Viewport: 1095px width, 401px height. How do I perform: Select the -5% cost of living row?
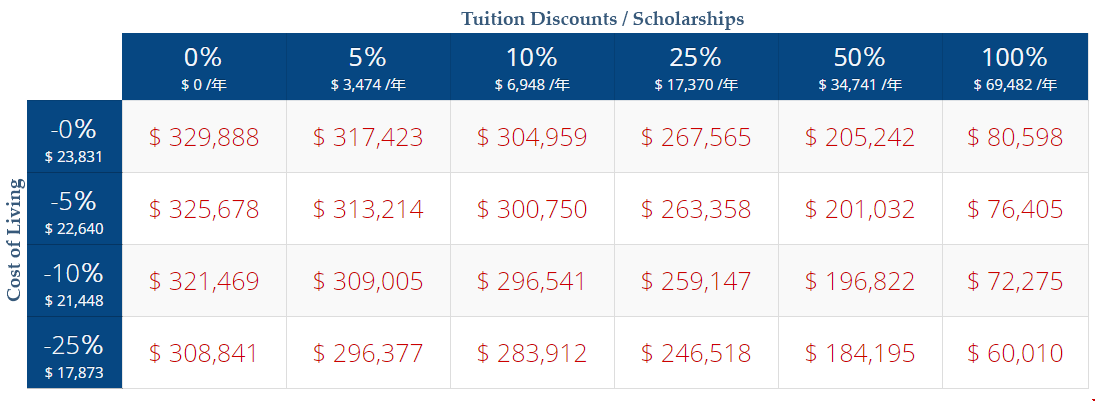point(75,209)
